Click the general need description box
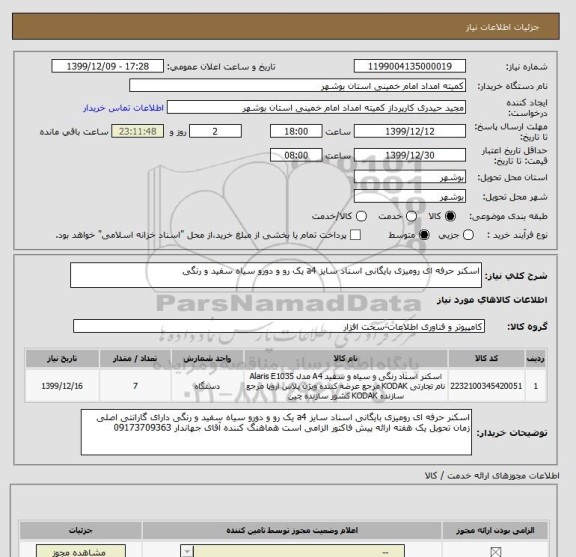The image size is (576, 557). click(276, 275)
